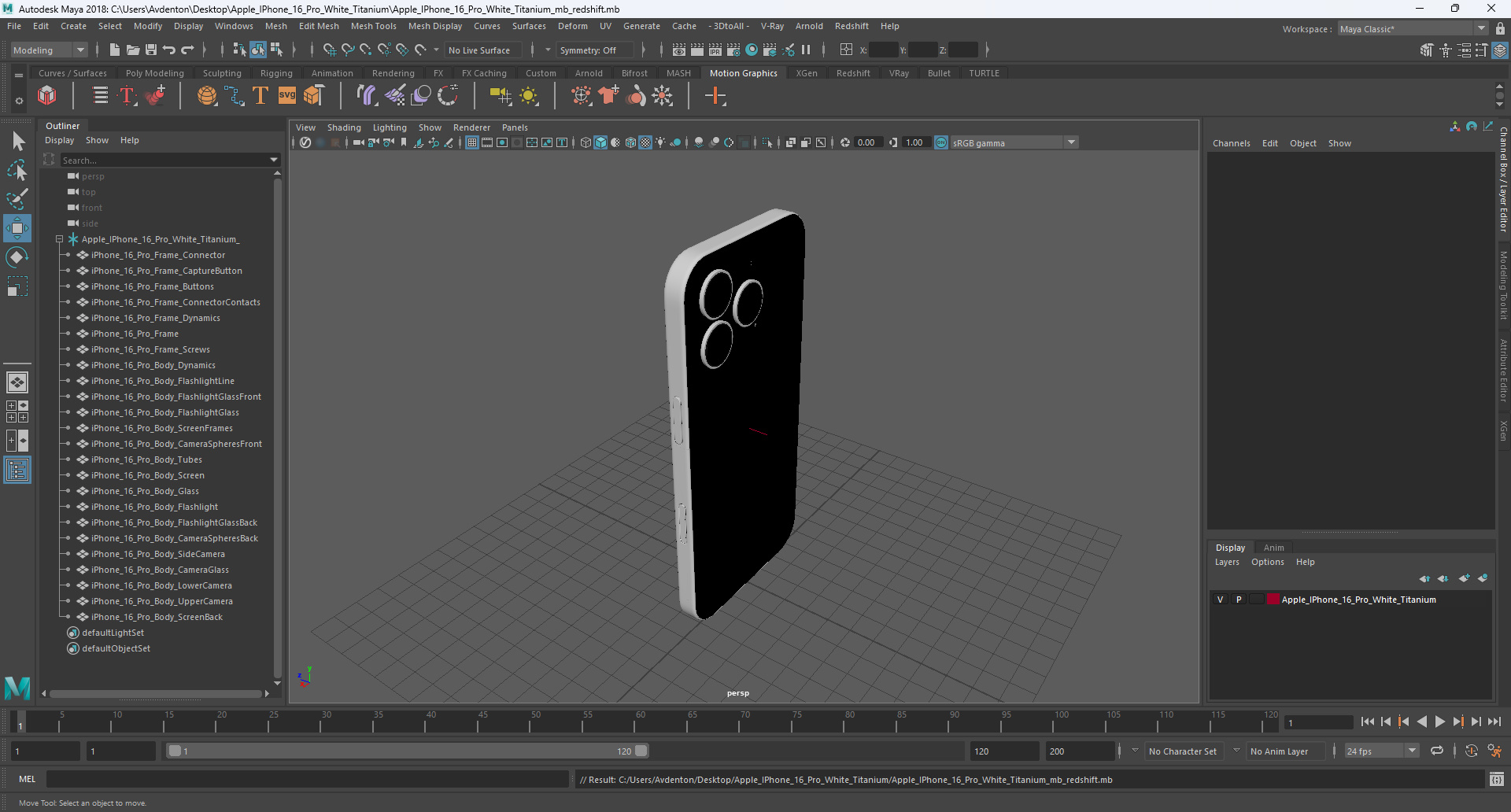Click the time range slider bar

[408, 751]
